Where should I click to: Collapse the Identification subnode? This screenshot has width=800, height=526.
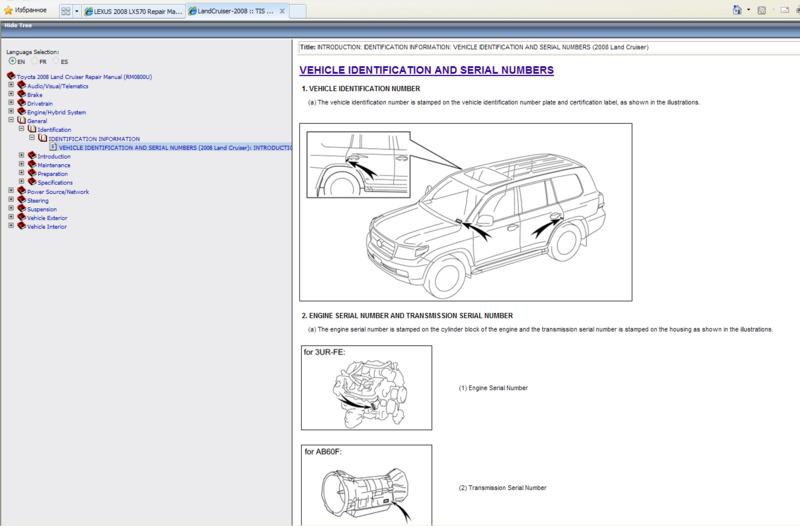point(21,129)
